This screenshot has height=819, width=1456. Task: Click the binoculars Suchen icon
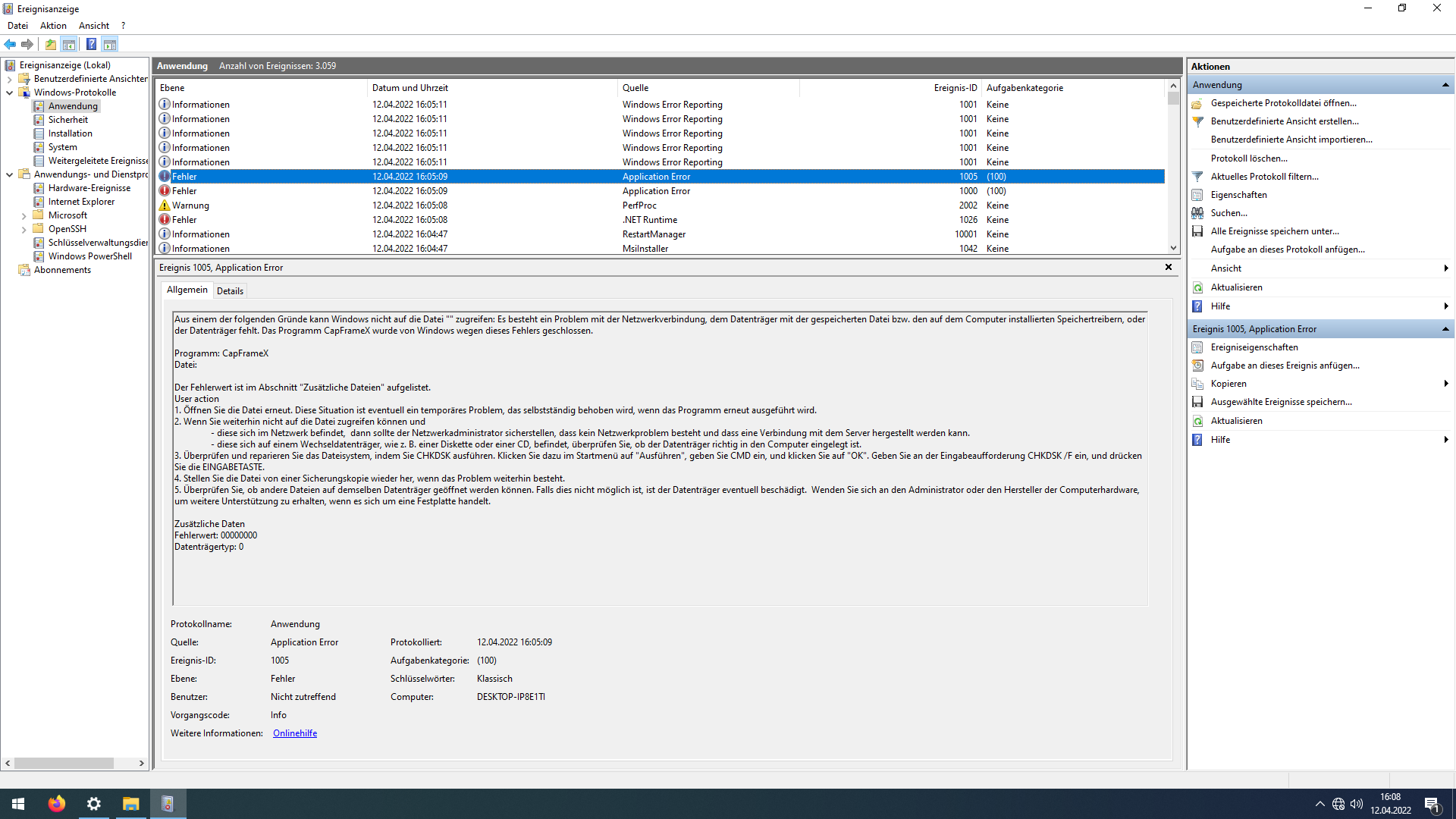pos(1197,213)
